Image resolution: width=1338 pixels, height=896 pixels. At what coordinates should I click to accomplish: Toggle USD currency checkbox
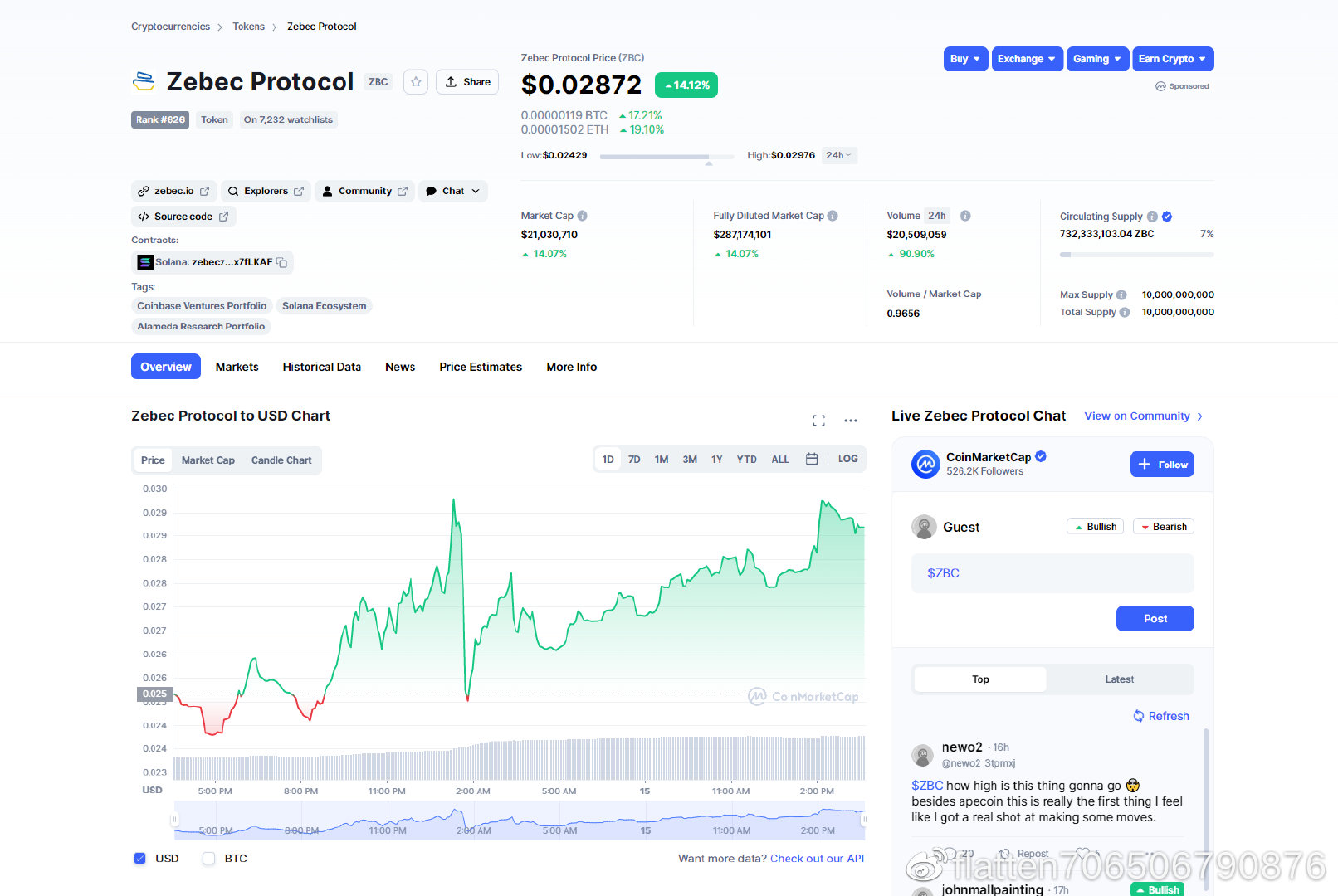[139, 859]
